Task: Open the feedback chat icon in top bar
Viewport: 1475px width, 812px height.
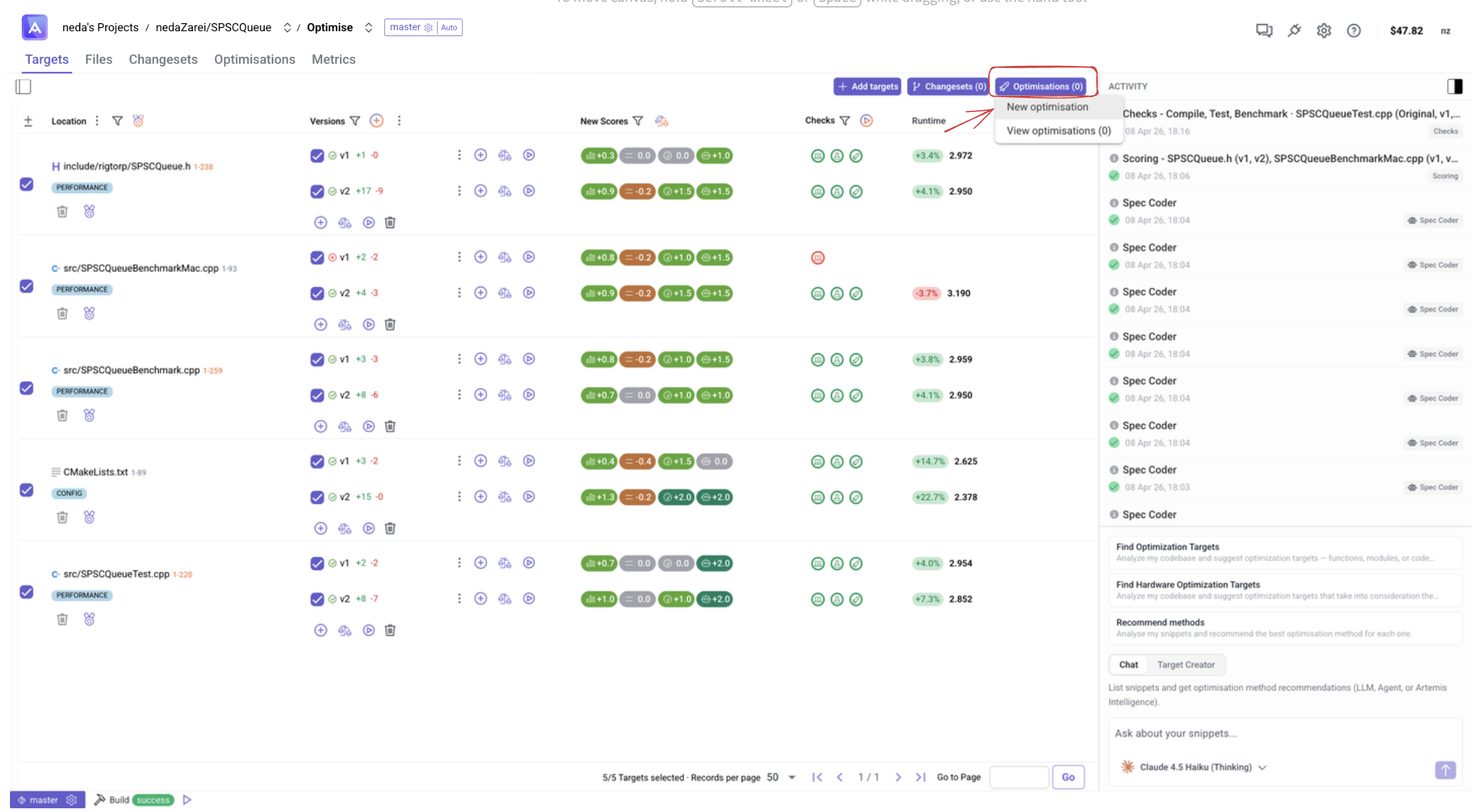Action: point(1264,30)
